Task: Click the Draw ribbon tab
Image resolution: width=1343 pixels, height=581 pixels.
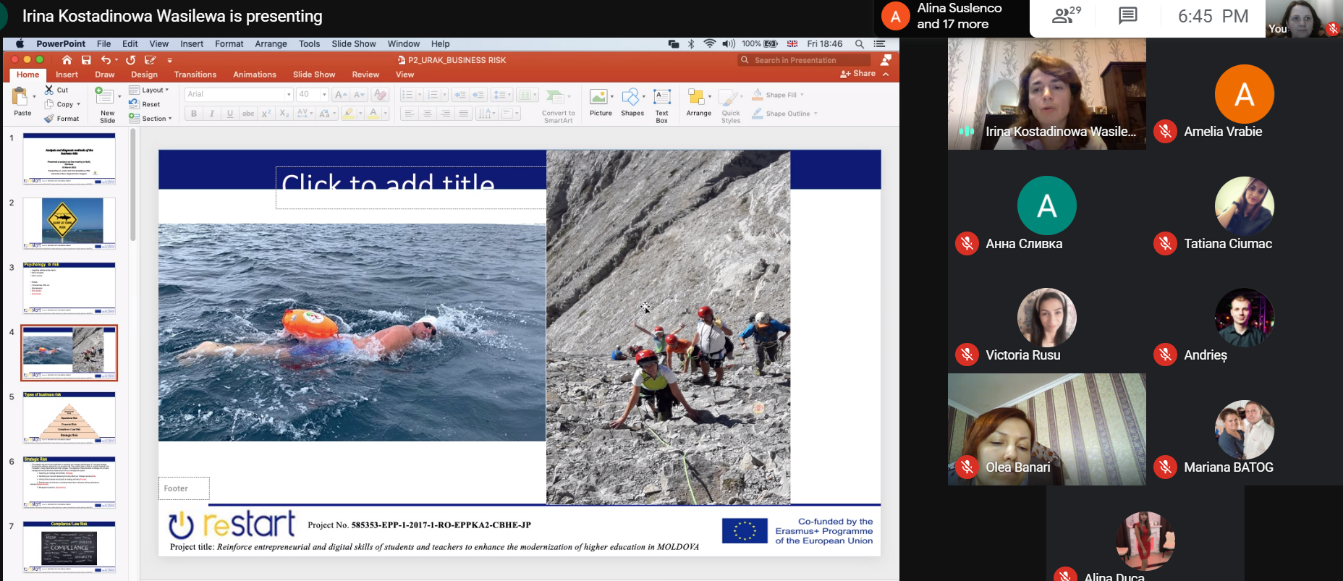Action: pos(105,74)
